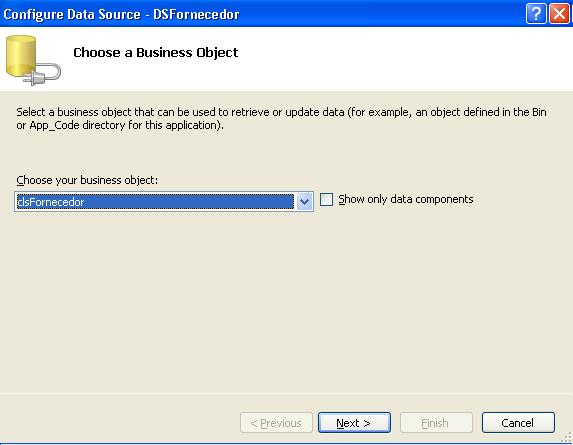Click the disabled Finish button
The height and width of the screenshot is (445, 573).
[x=436, y=423]
